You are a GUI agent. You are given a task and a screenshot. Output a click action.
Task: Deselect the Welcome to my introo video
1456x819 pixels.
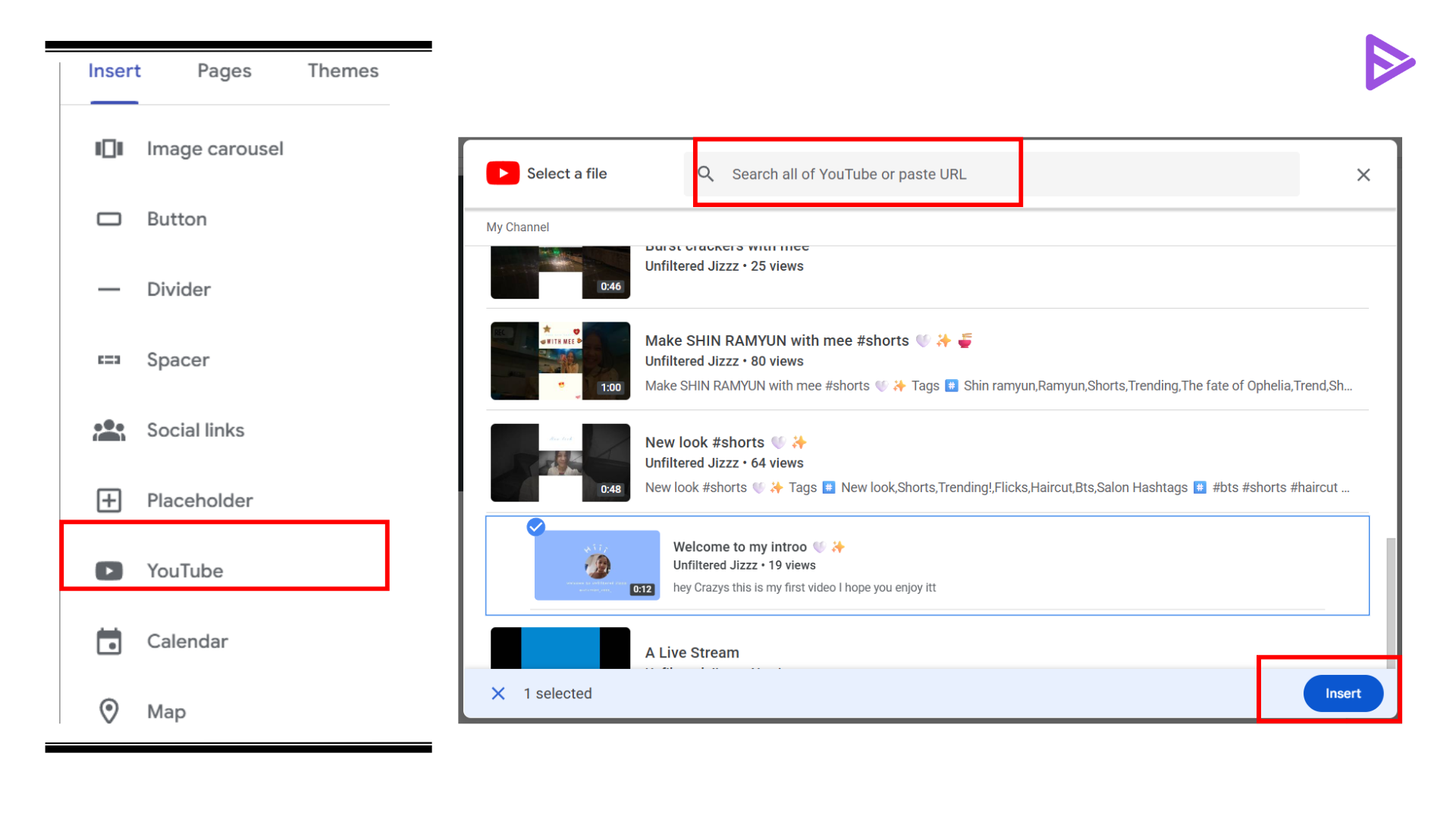tap(535, 527)
